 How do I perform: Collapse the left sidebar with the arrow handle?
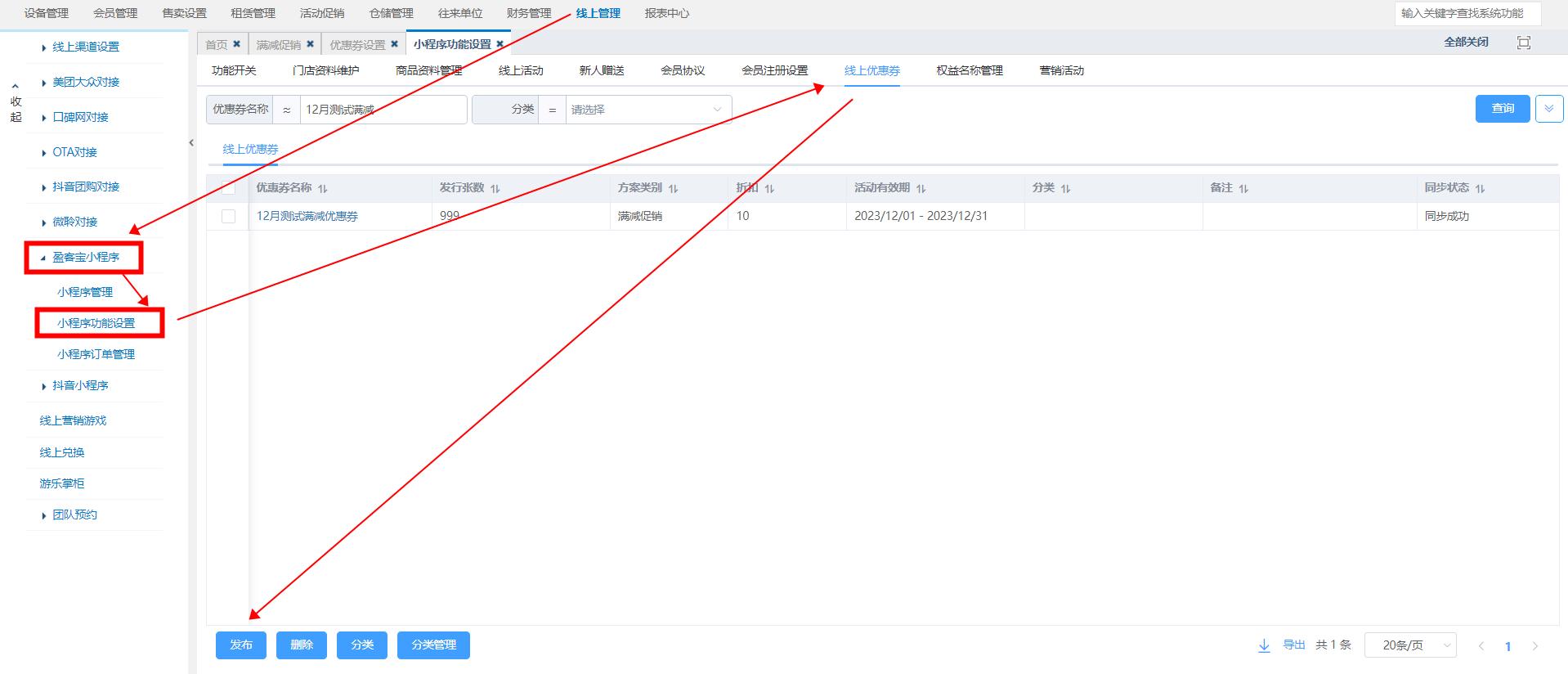point(191,142)
